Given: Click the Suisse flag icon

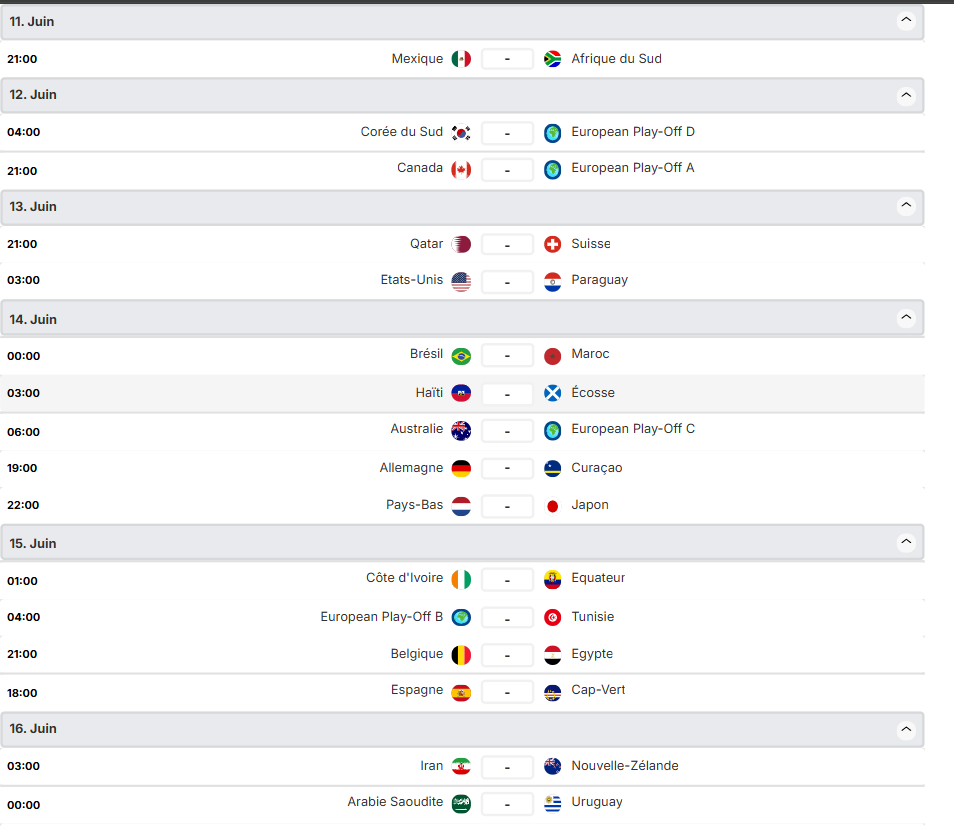Looking at the screenshot, I should (x=552, y=244).
